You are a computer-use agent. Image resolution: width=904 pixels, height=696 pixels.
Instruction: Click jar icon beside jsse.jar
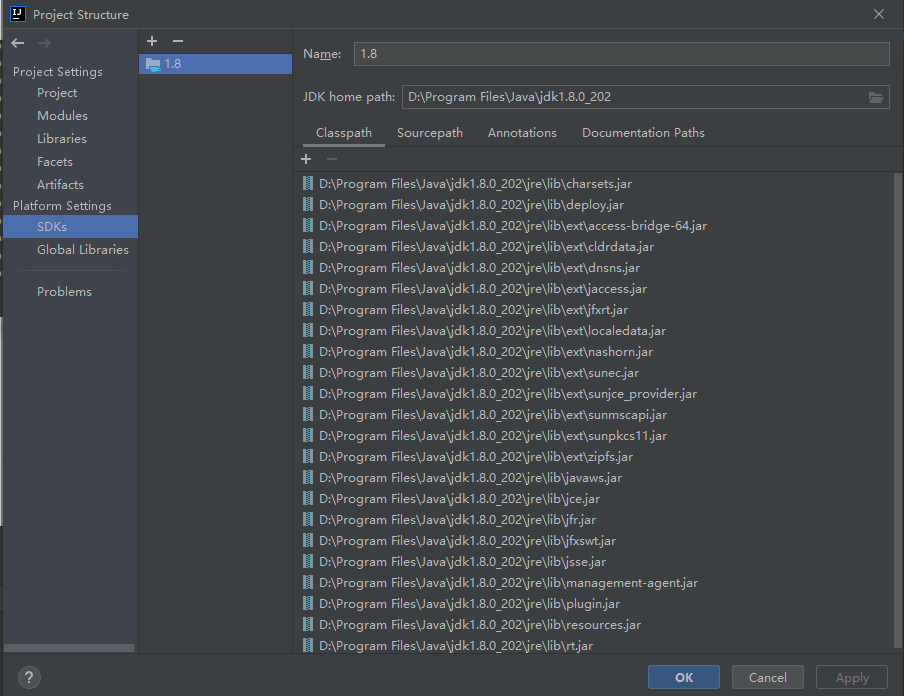click(x=308, y=562)
